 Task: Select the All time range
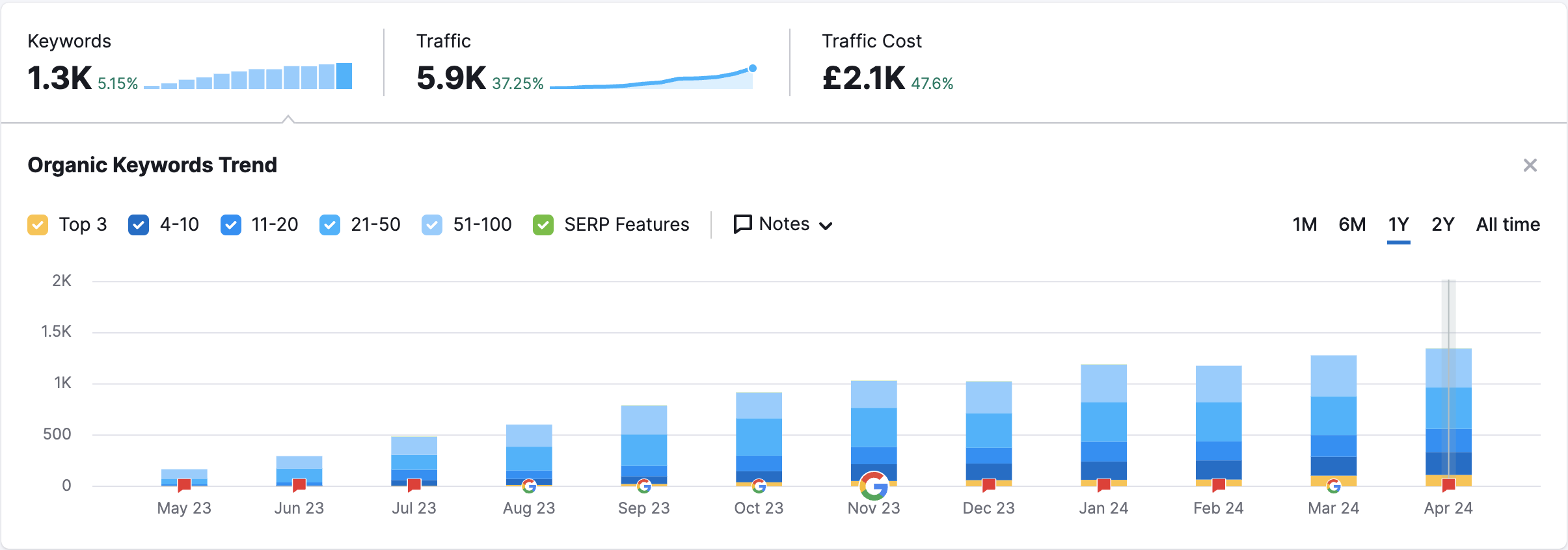point(1507,225)
